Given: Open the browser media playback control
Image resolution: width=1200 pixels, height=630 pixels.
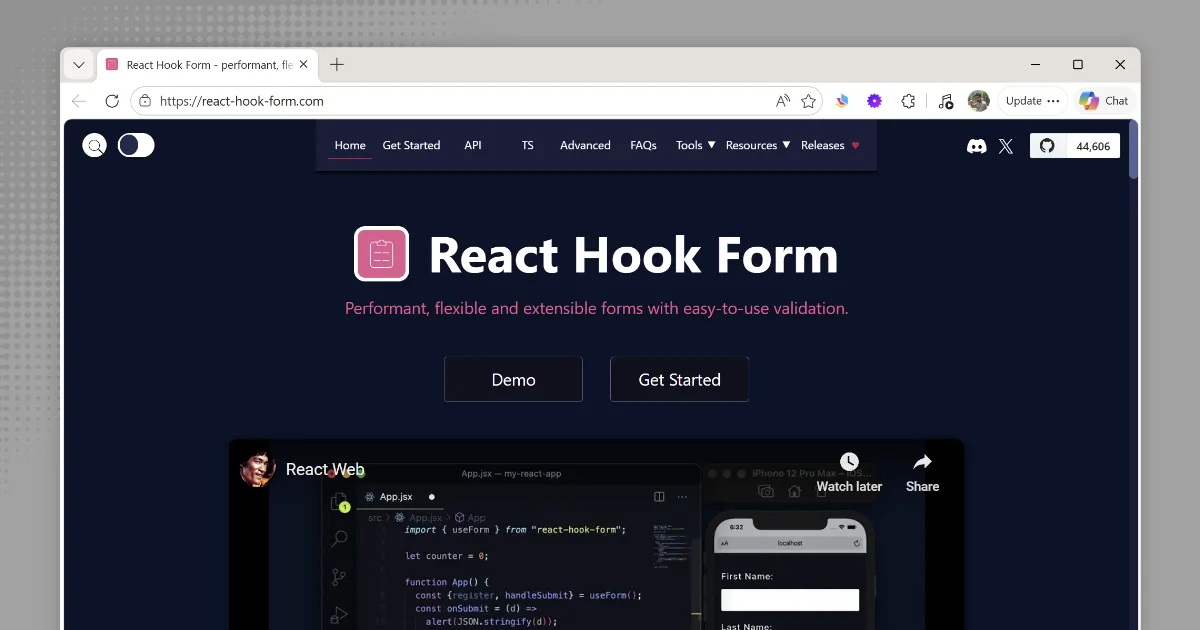Looking at the screenshot, I should (945, 100).
